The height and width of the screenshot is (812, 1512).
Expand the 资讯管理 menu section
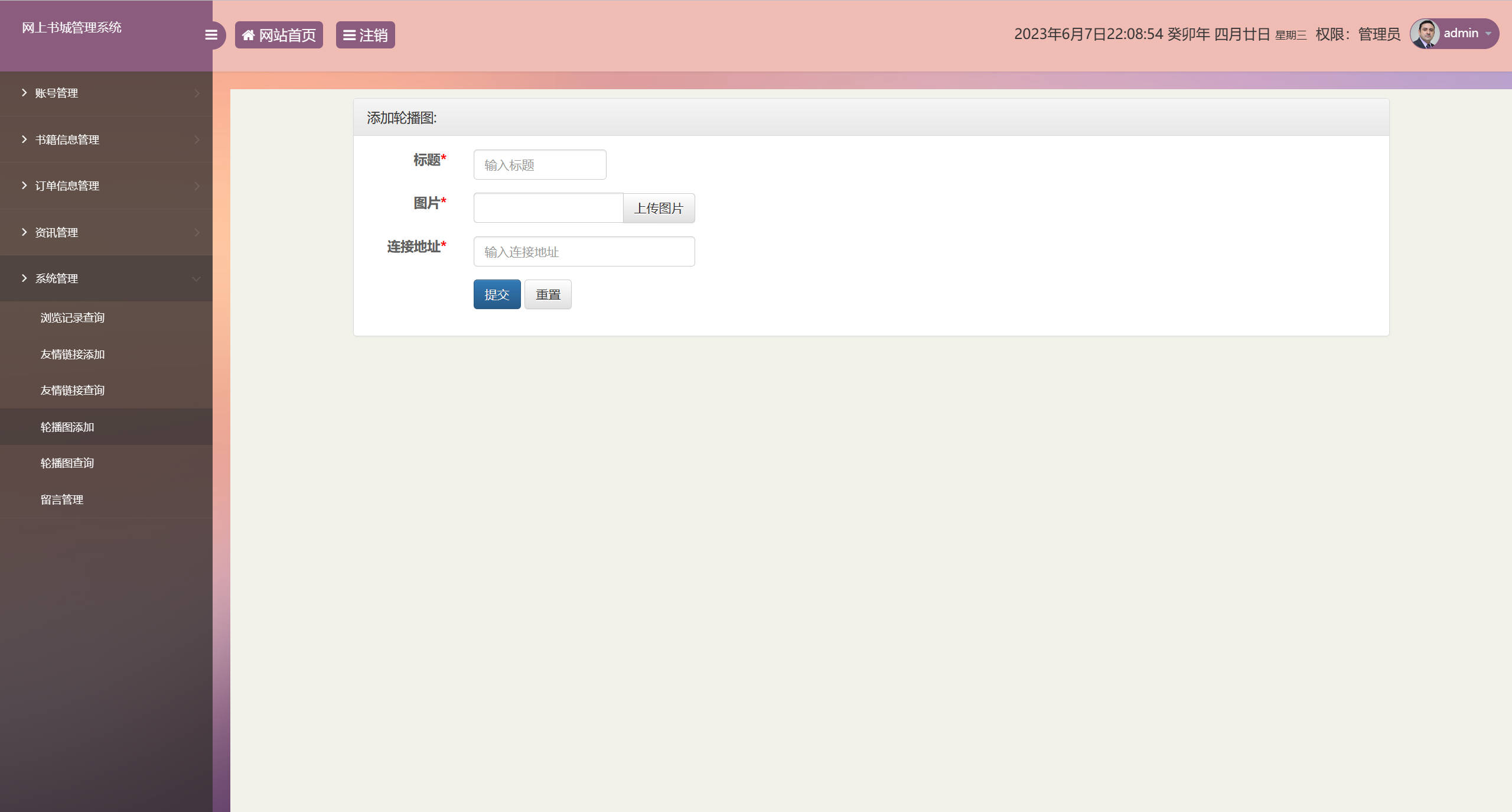[56, 232]
